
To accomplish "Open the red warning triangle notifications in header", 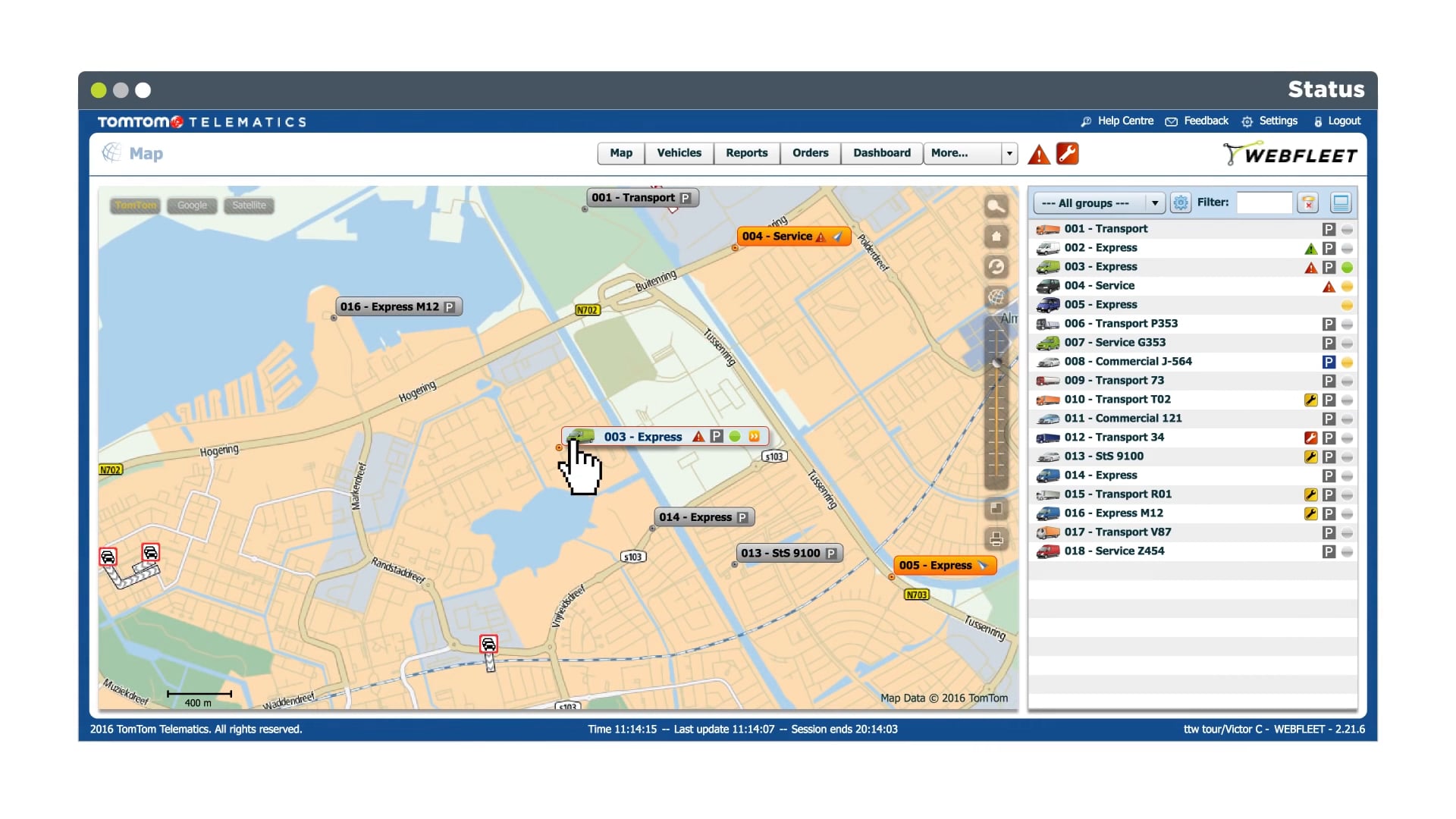I will (1039, 155).
